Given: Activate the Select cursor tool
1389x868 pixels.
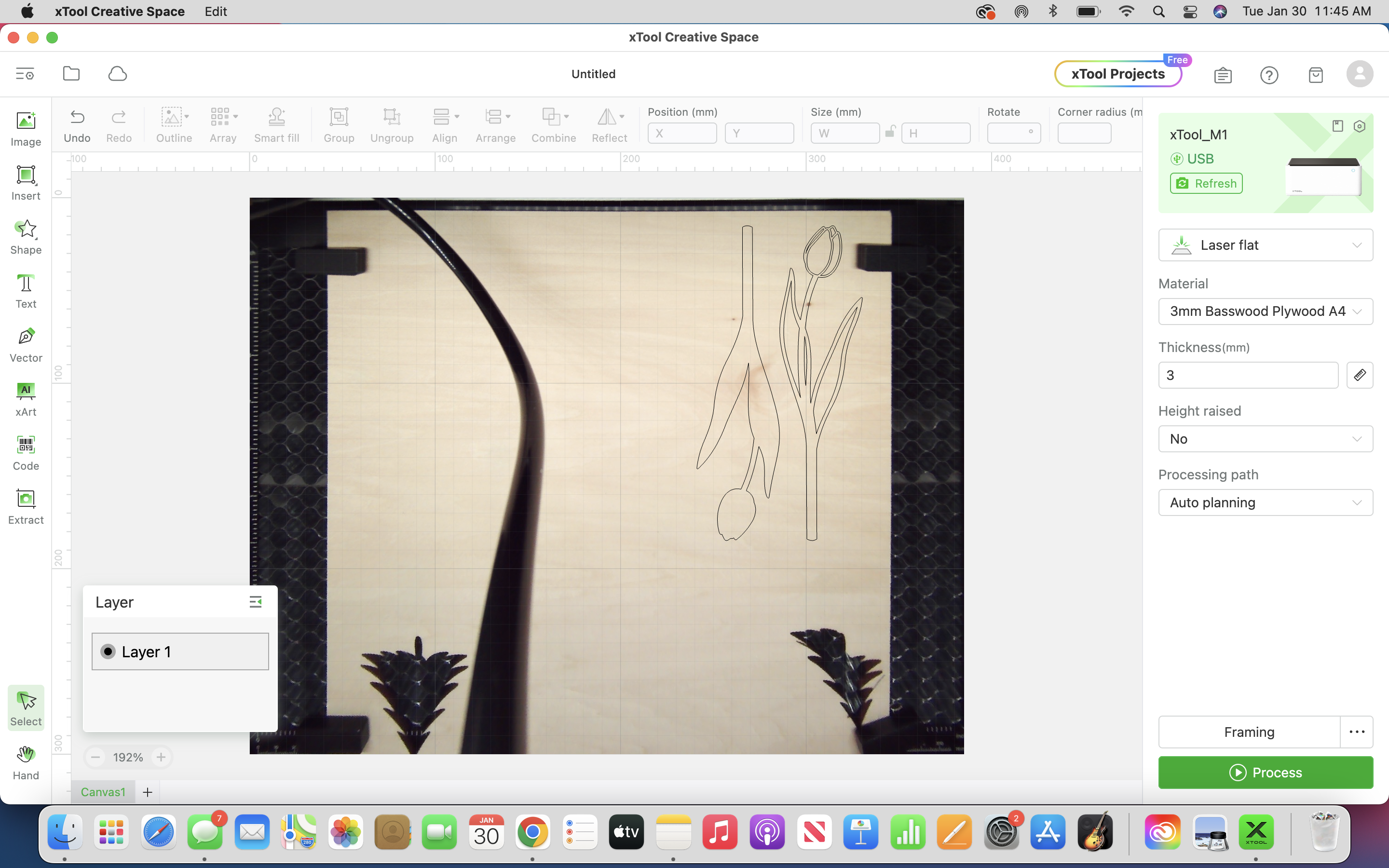Looking at the screenshot, I should click(x=26, y=708).
